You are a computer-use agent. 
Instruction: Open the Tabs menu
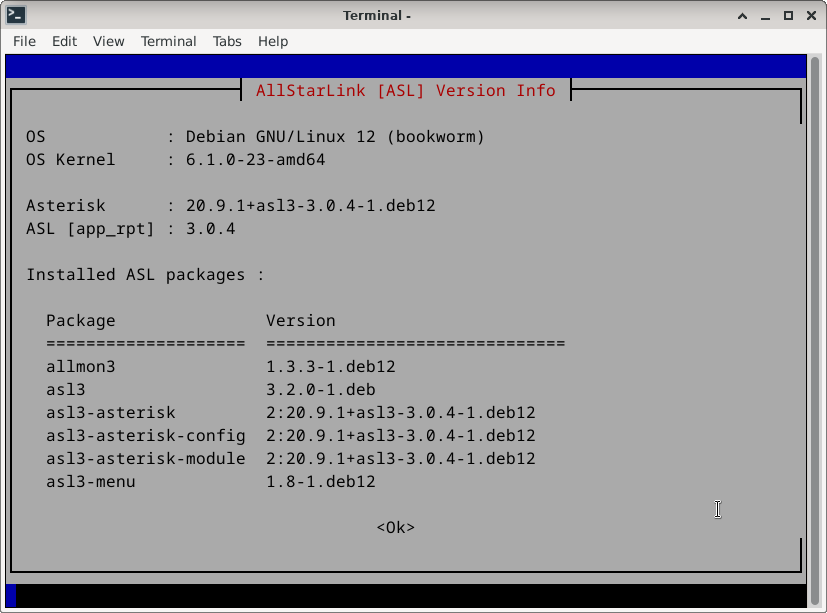pyautogui.click(x=227, y=41)
